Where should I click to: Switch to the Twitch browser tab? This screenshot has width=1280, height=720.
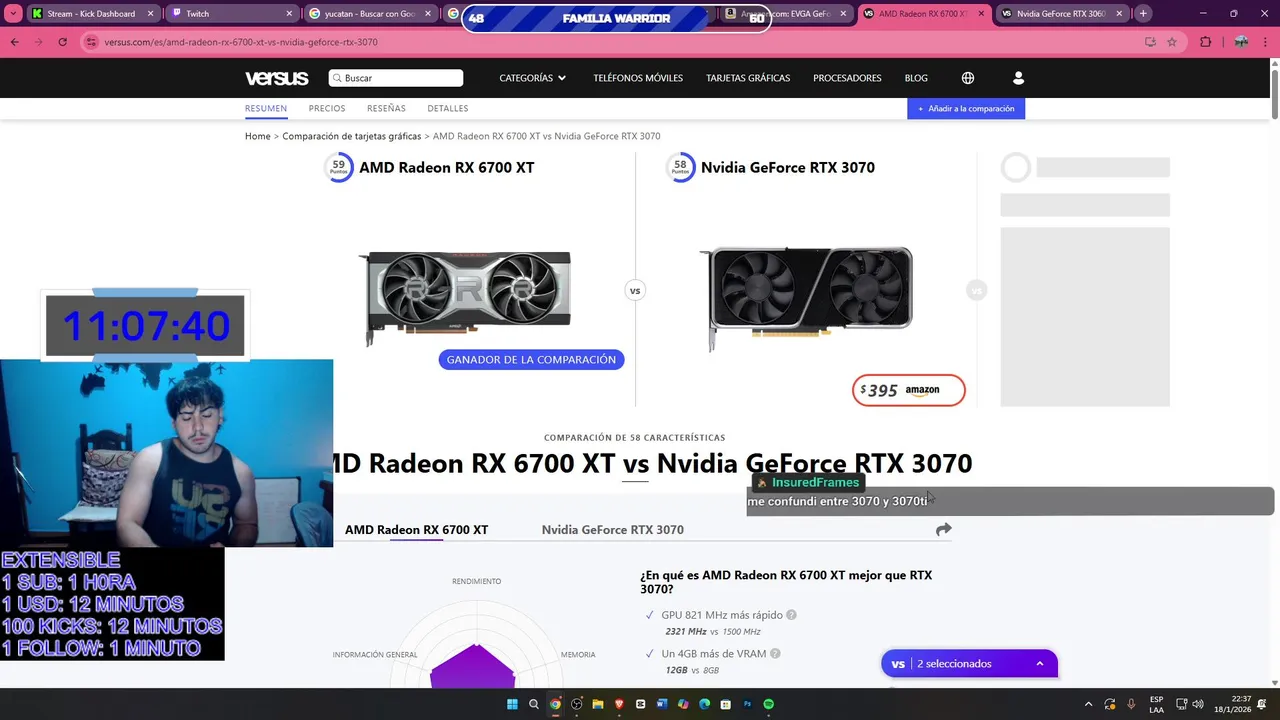[x=233, y=14]
